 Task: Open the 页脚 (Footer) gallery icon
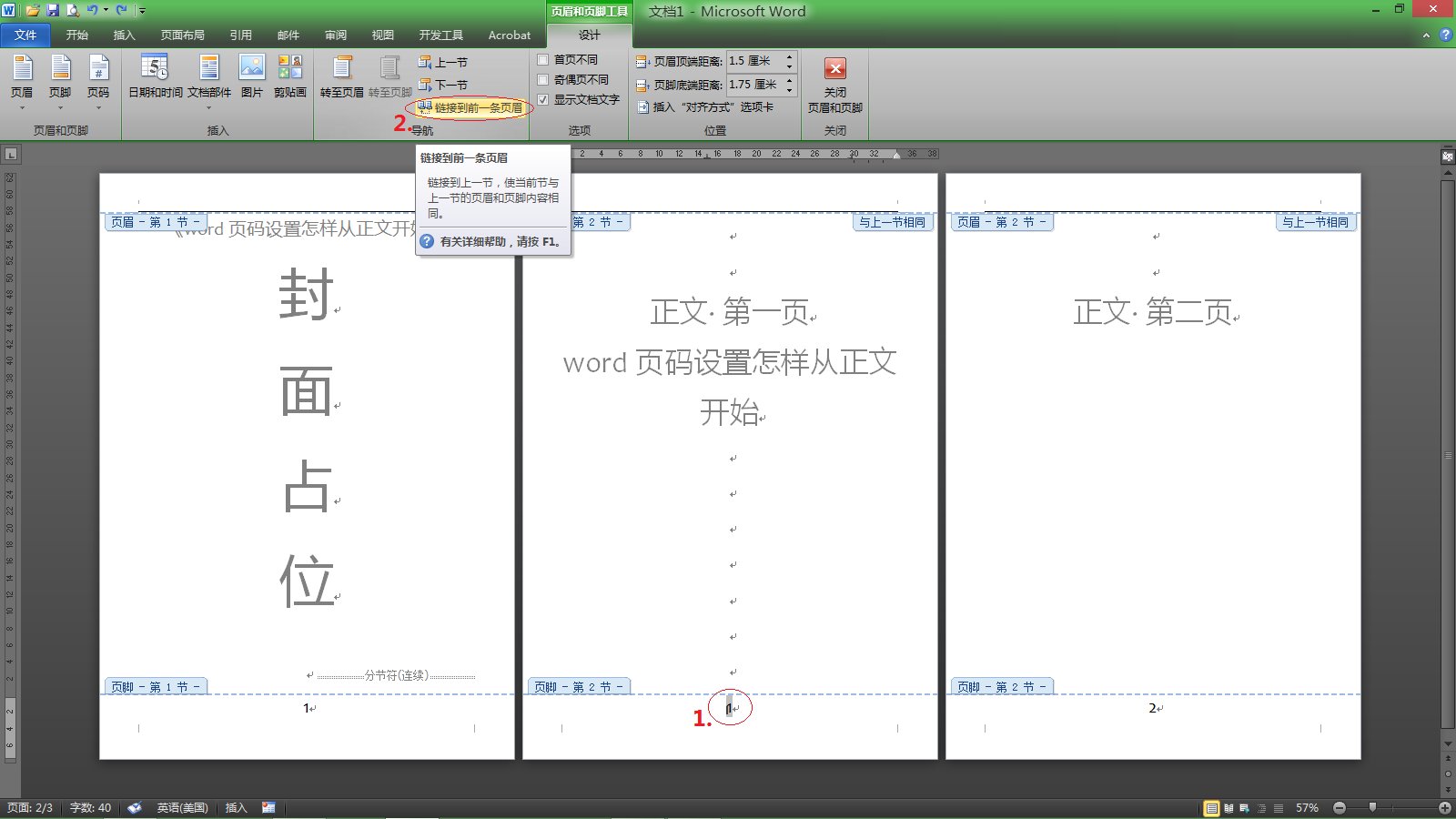[x=61, y=77]
